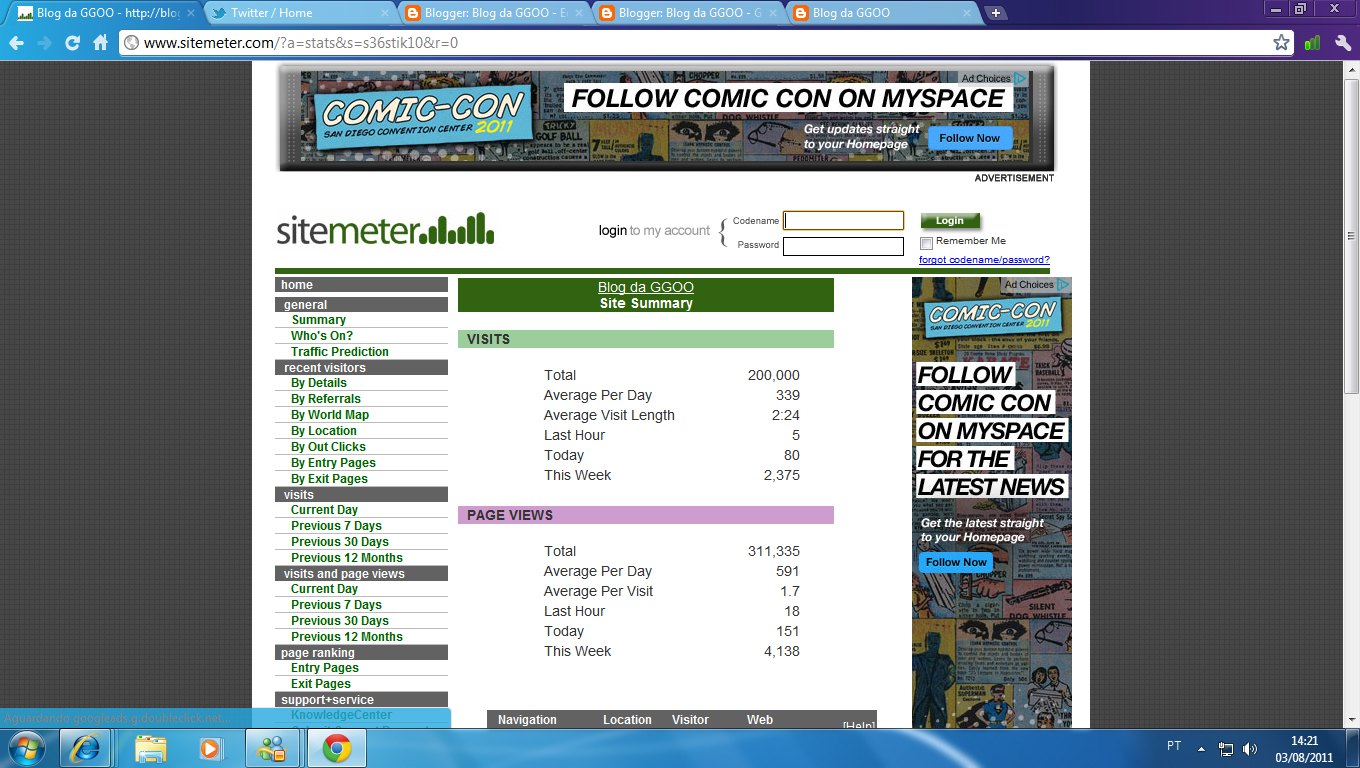Viewport: 1360px width, 768px height.
Task: View recent visitors By Entry Pages
Action: coord(333,463)
